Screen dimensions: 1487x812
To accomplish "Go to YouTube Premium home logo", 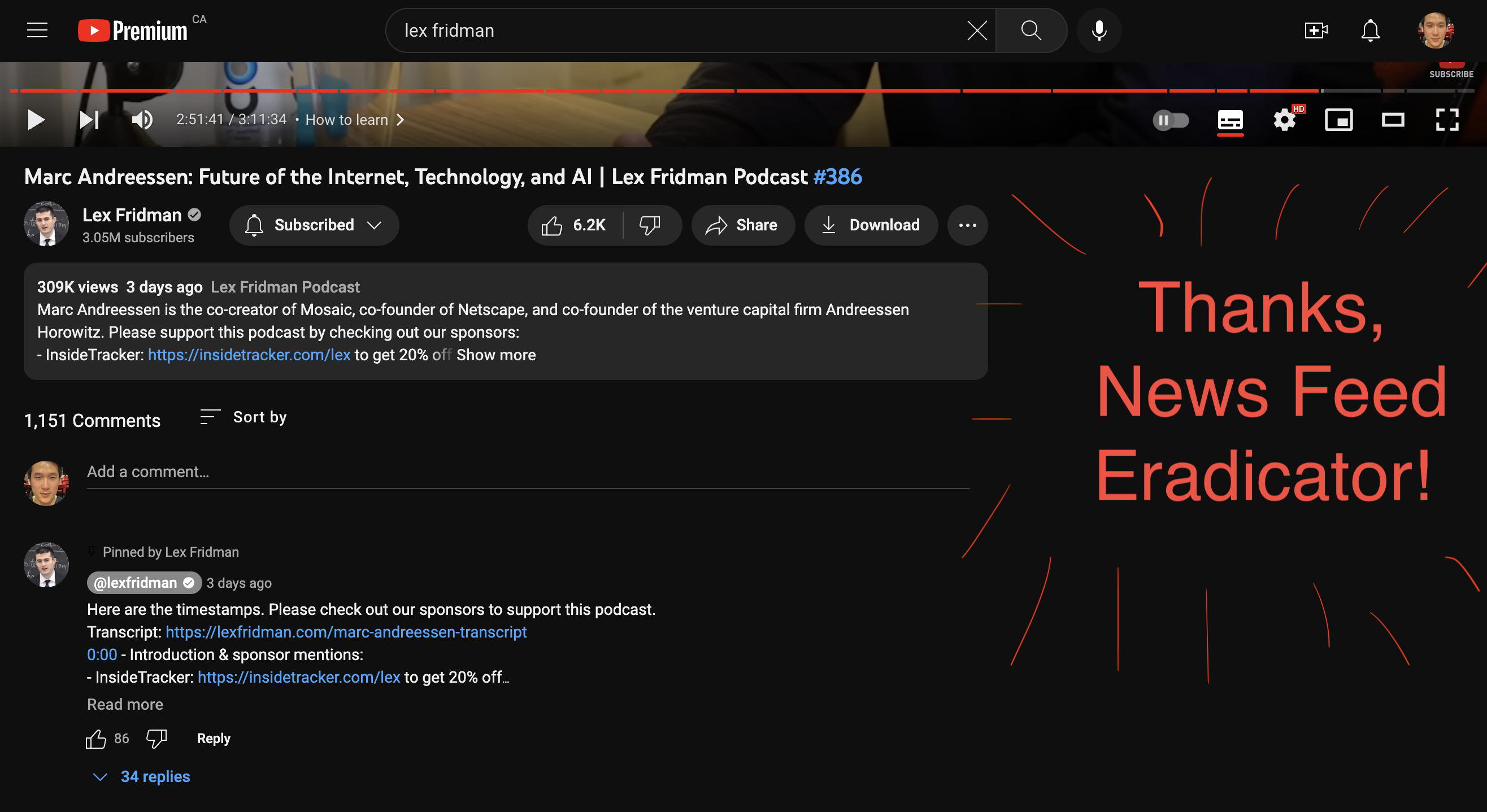I will point(133,30).
